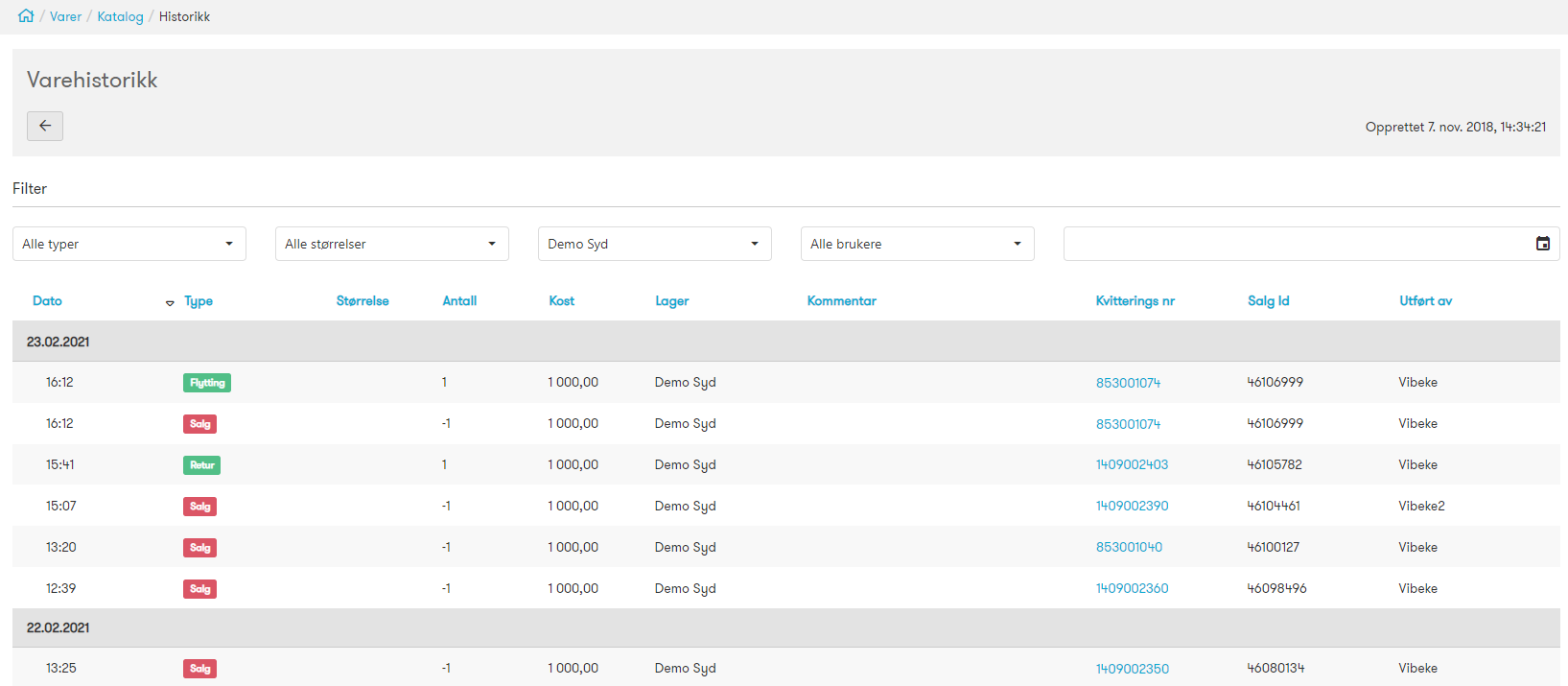Sort by Antall column header
This screenshot has height=686, width=1568.
click(459, 300)
